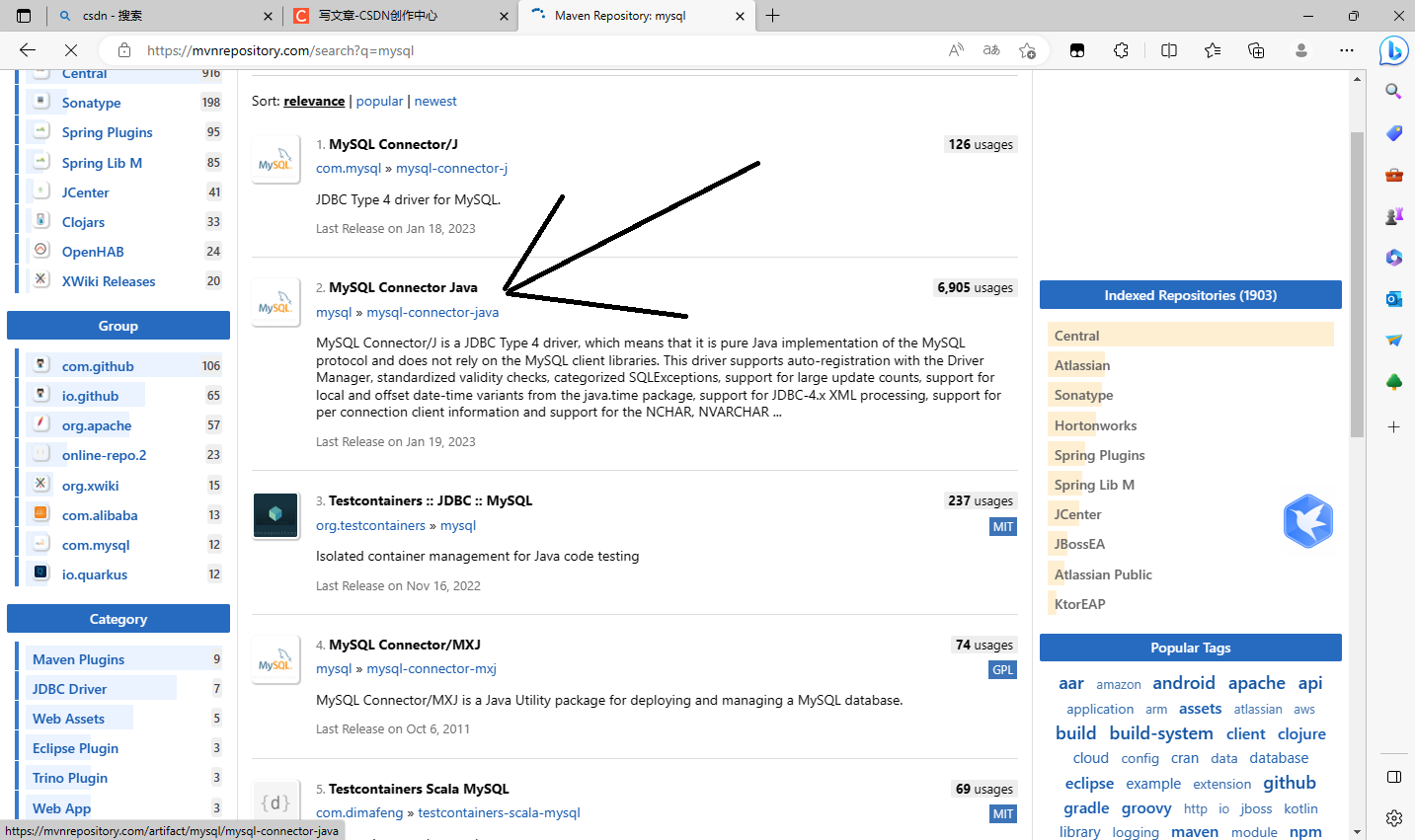This screenshot has height=840, width=1415.
Task: Open split screen view
Action: pyautogui.click(x=1169, y=50)
